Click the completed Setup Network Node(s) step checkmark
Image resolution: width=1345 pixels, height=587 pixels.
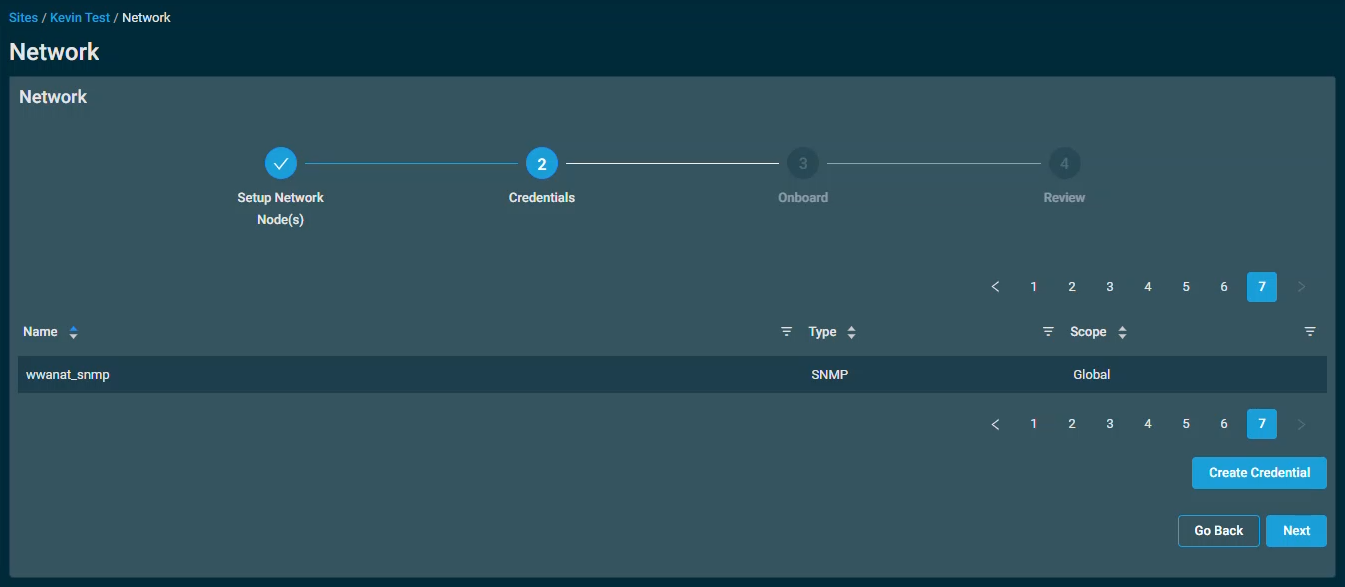tap(281, 163)
